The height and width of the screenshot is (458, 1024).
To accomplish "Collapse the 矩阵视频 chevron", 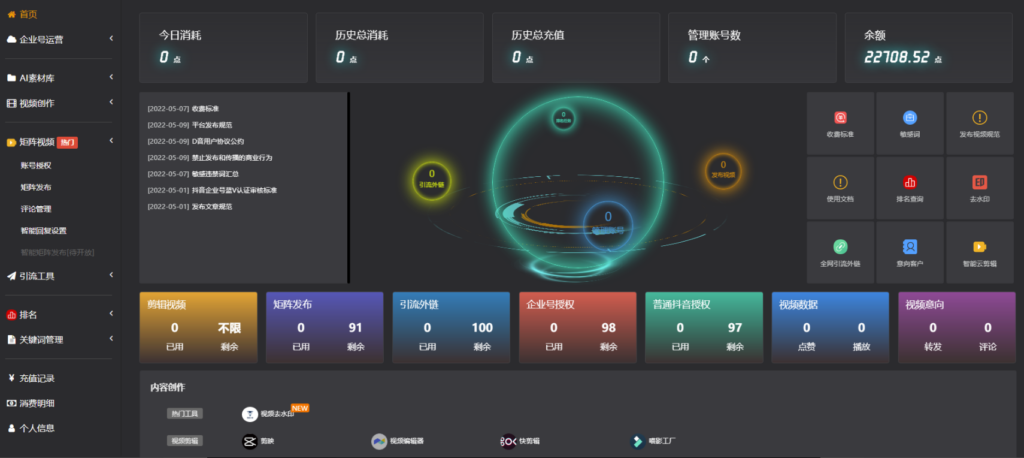I will (x=111, y=140).
